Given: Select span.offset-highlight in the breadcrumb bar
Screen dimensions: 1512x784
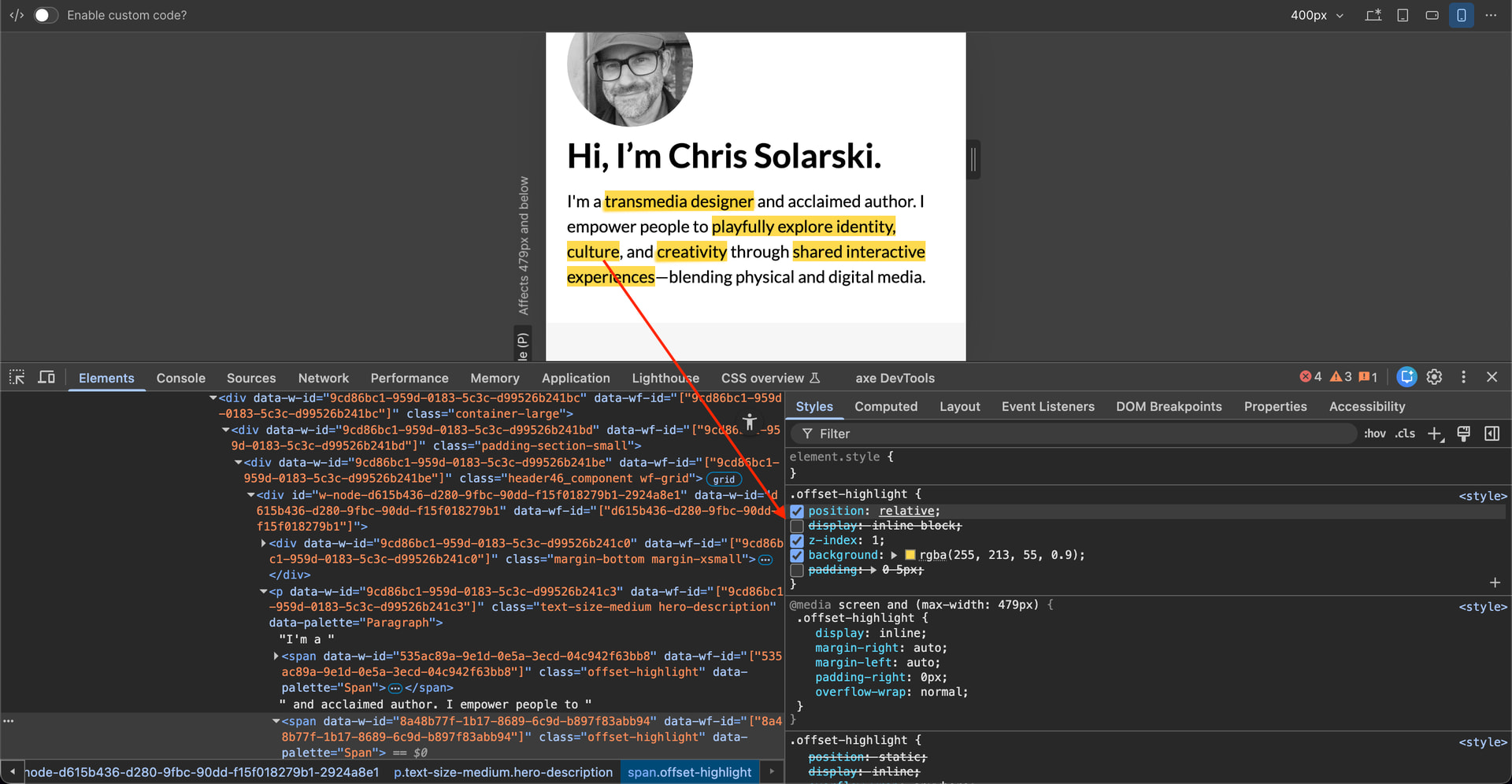Looking at the screenshot, I should (x=690, y=772).
